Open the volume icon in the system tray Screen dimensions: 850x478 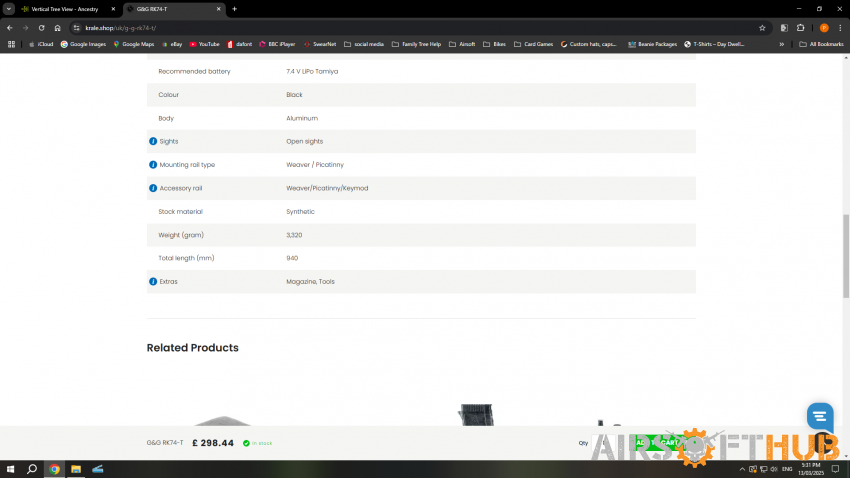click(774, 469)
